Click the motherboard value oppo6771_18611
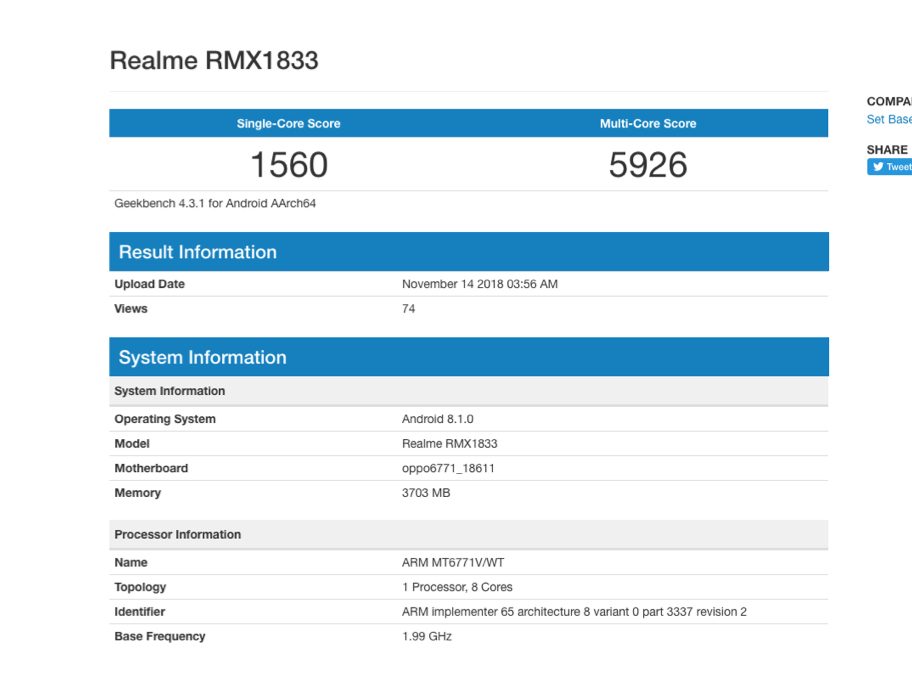912x673 pixels. (448, 468)
